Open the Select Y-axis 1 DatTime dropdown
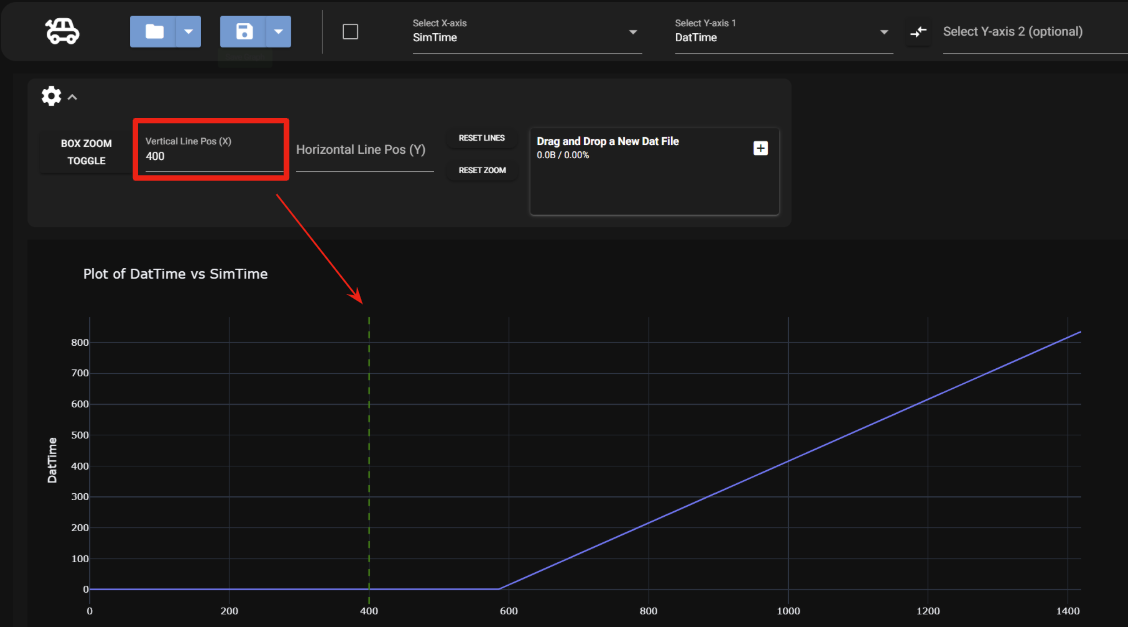The width and height of the screenshot is (1128, 627). 782,37
